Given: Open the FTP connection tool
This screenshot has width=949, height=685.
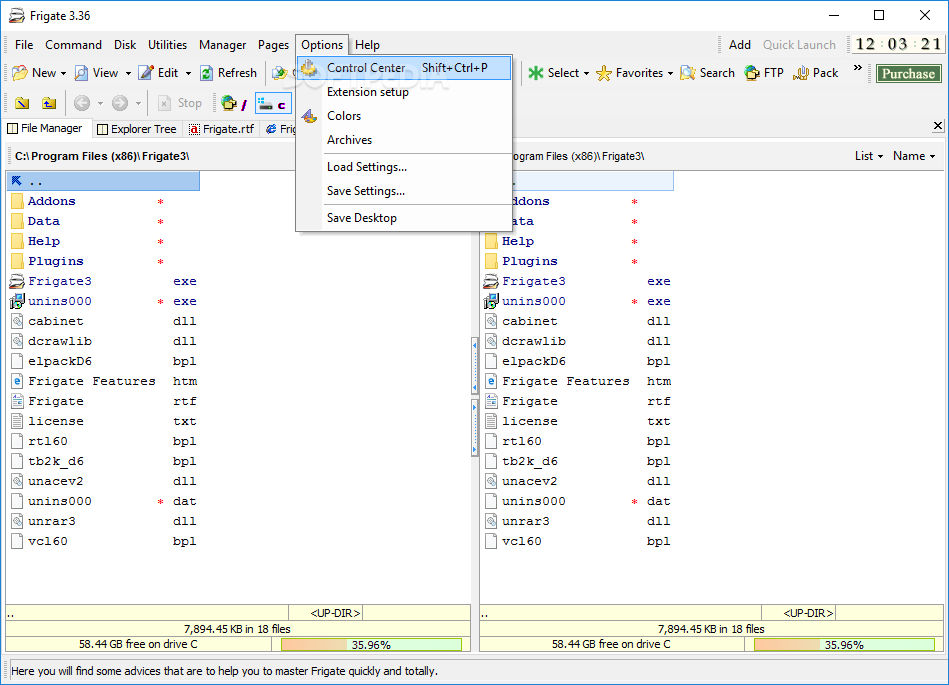Looking at the screenshot, I should coord(764,73).
